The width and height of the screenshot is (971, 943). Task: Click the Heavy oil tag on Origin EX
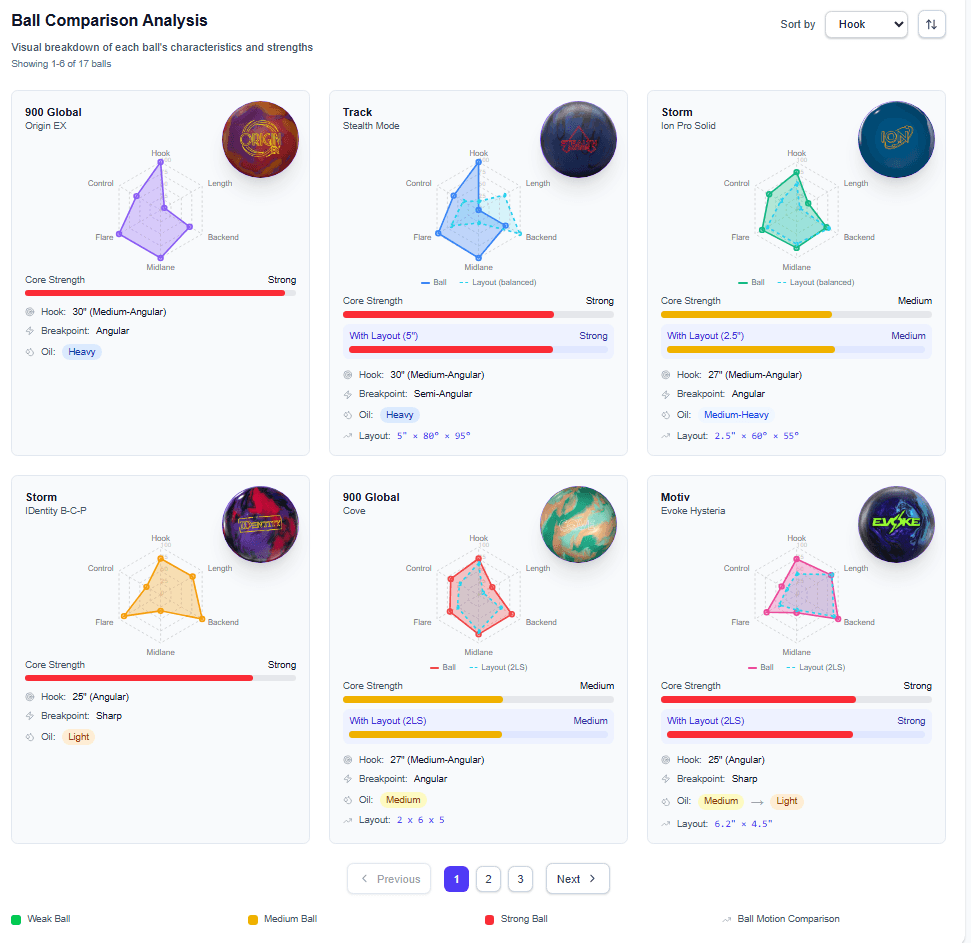tap(82, 352)
